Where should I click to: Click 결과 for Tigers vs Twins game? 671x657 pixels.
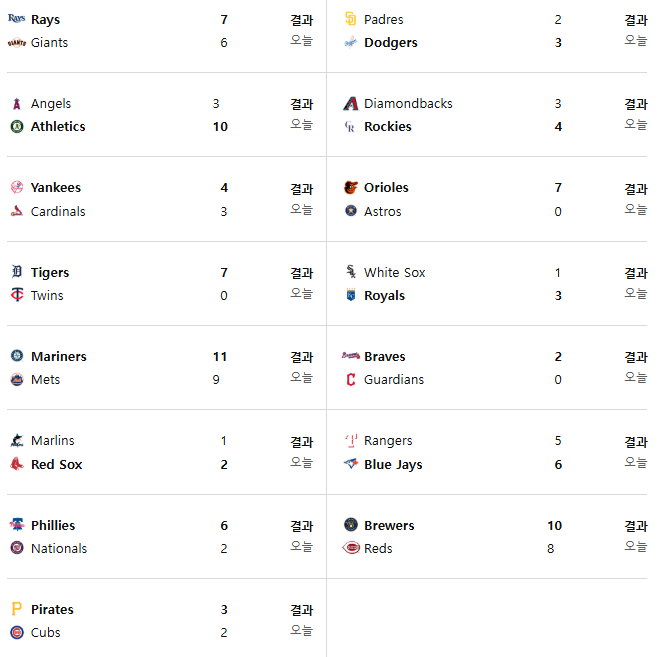pyautogui.click(x=302, y=273)
